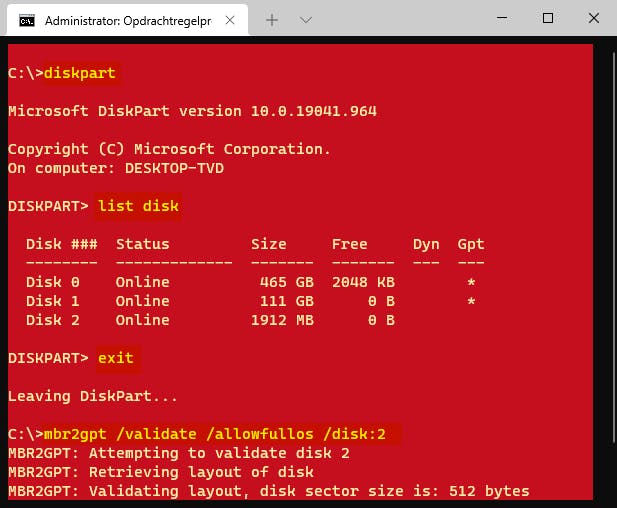
Task: Click the Gpt asterisk for Disk 0
Action: [x=471, y=282]
